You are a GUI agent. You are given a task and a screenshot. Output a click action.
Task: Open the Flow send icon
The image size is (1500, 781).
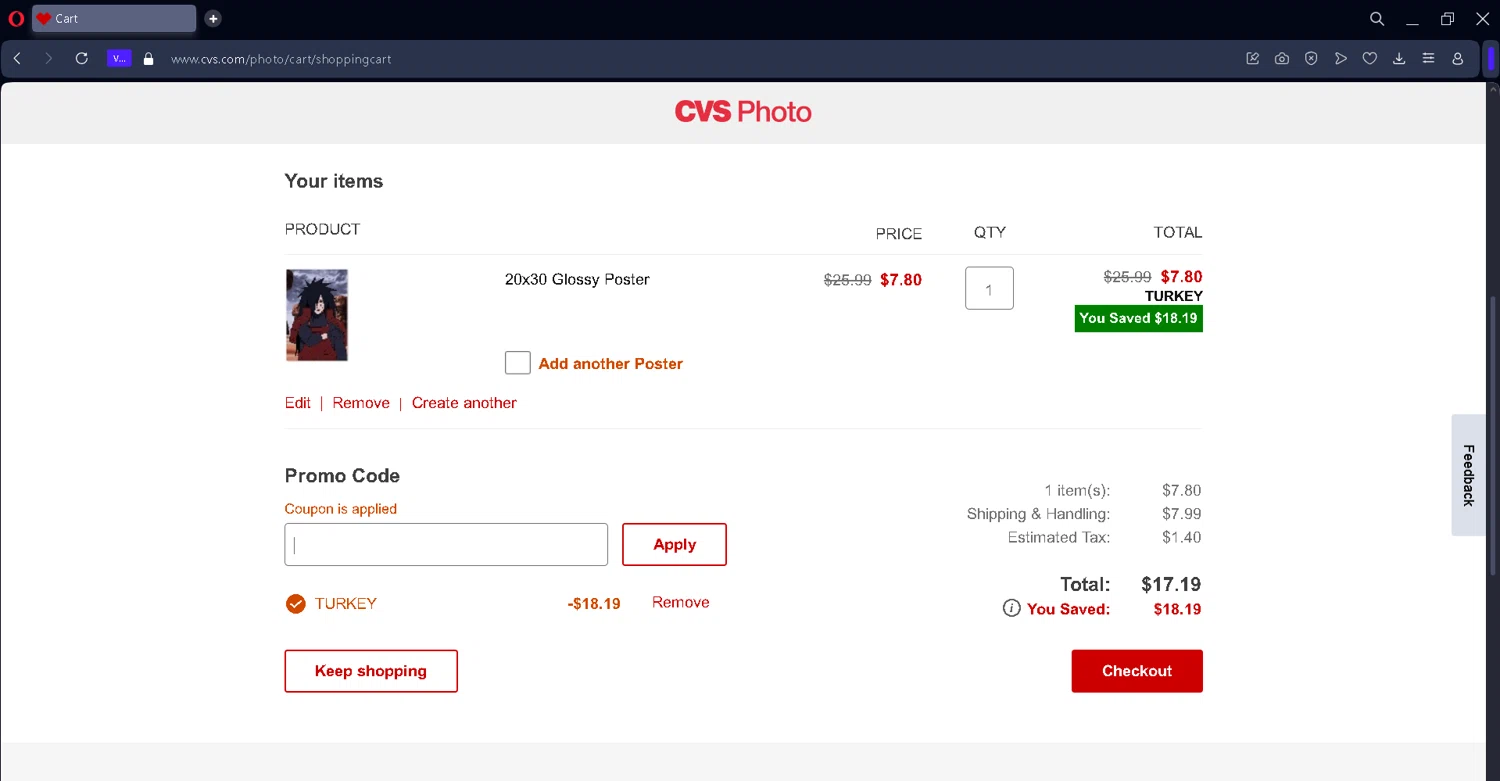[x=1341, y=59]
